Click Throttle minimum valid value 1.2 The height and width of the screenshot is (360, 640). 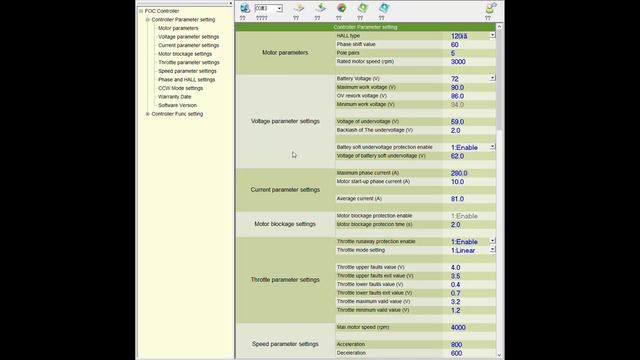pos(469,310)
